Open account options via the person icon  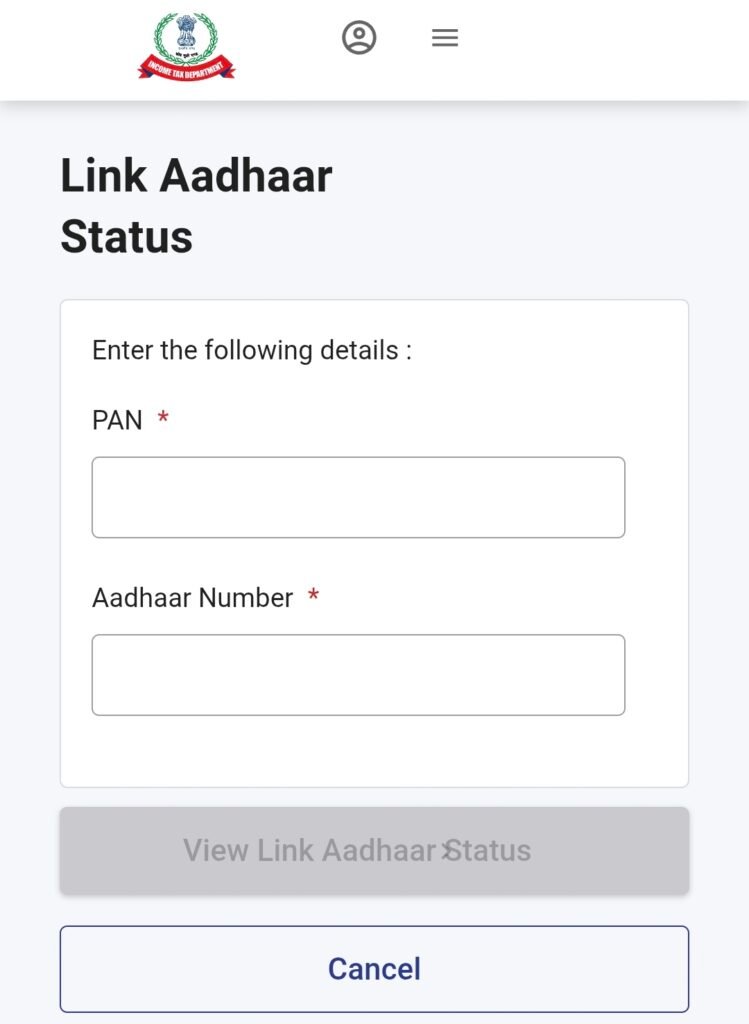[359, 38]
